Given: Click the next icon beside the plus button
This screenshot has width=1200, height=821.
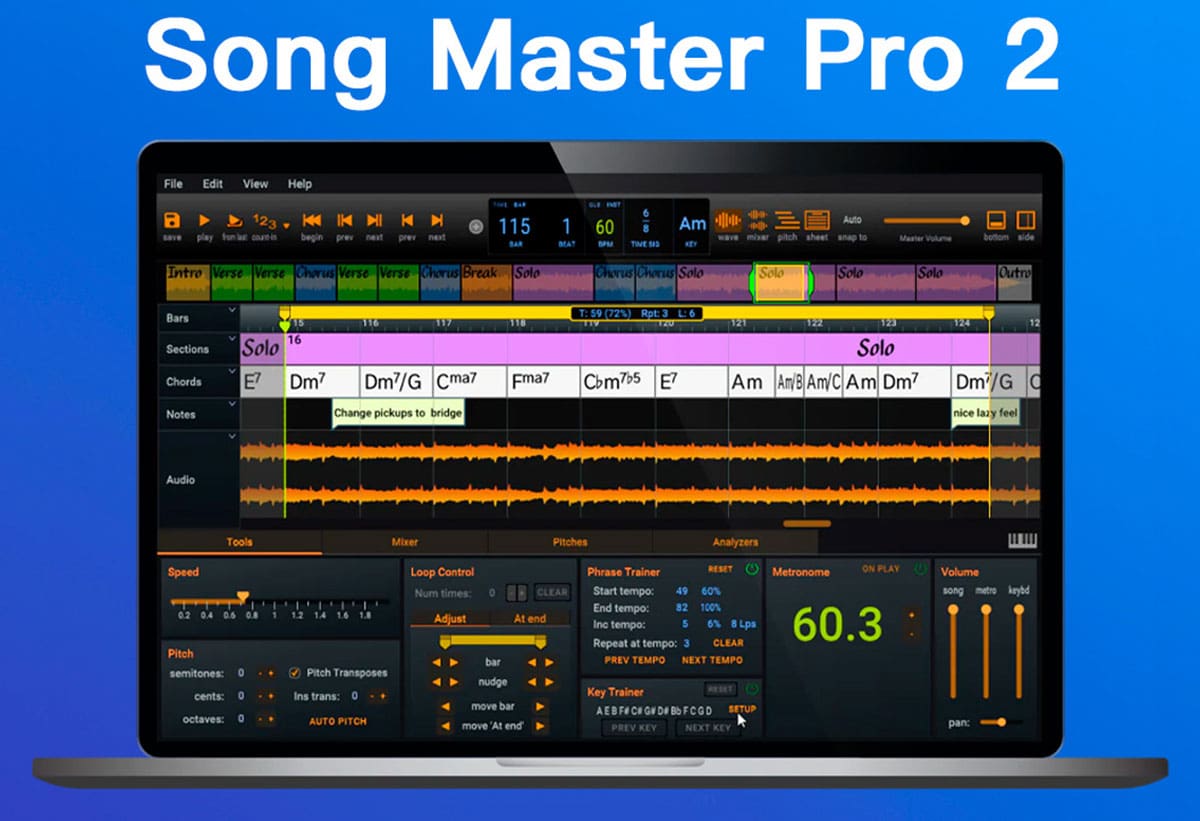Looking at the screenshot, I should click(437, 220).
